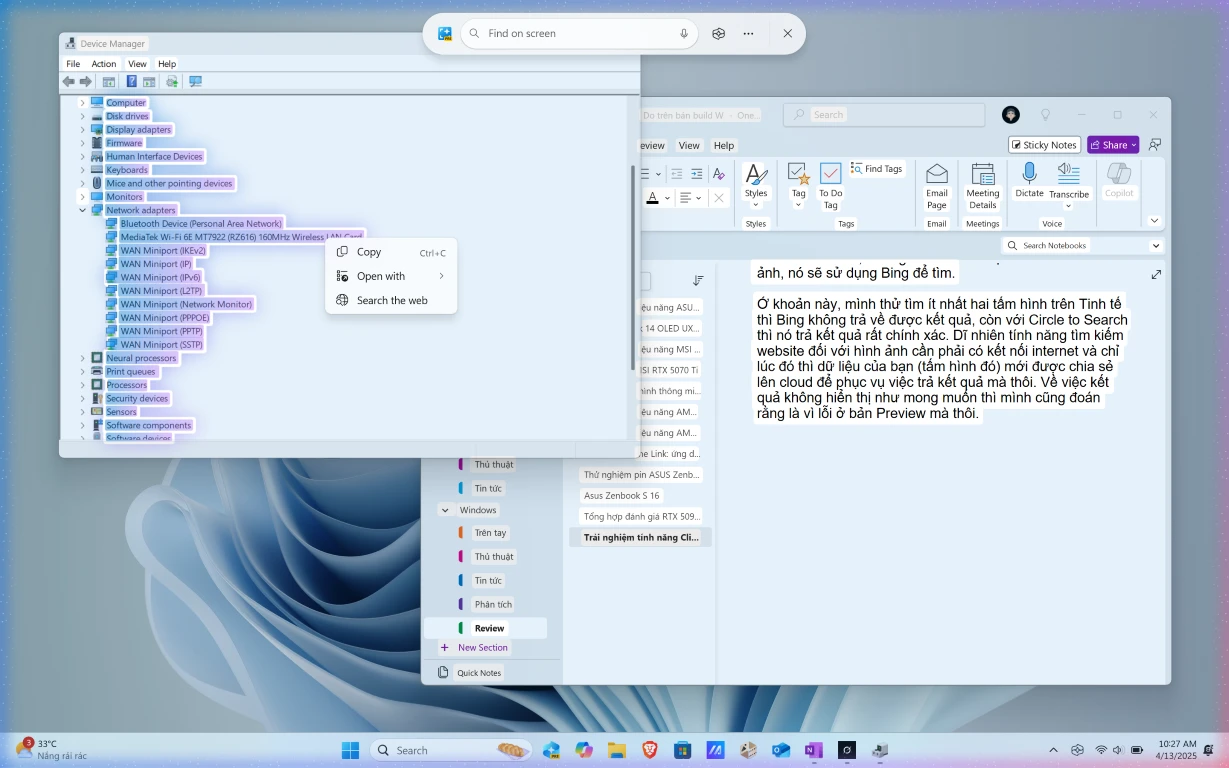Select the WAN Miniport (IKEv2) row

pos(163,250)
